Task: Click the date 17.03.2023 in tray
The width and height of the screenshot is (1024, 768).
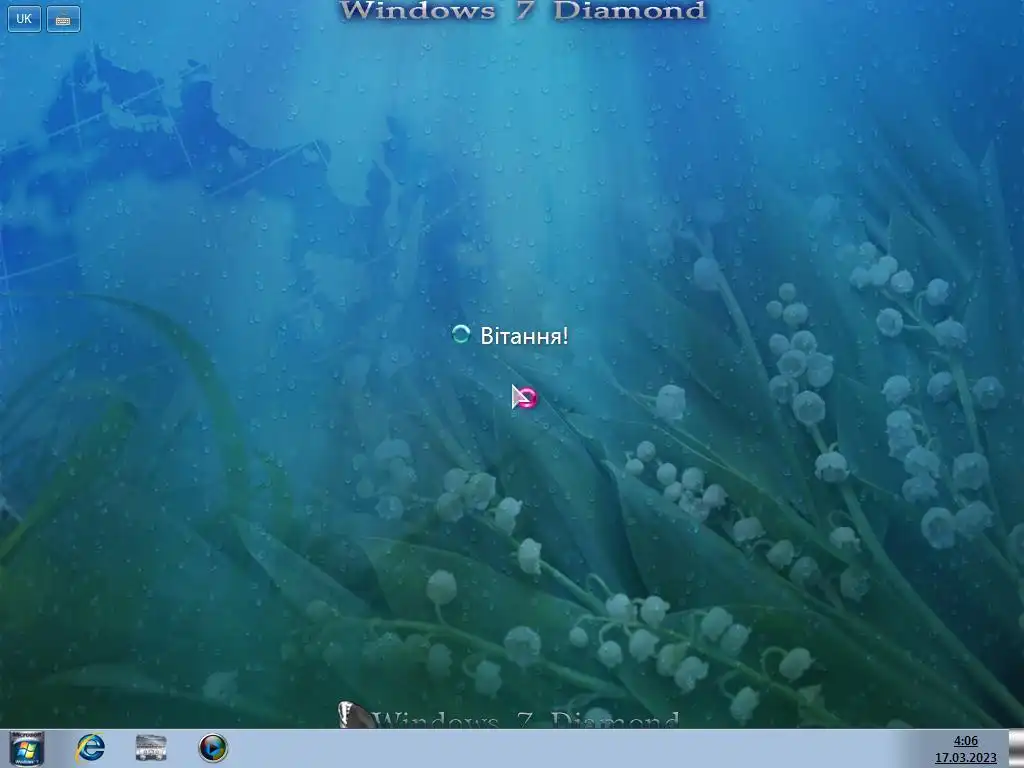Action: coord(965,758)
